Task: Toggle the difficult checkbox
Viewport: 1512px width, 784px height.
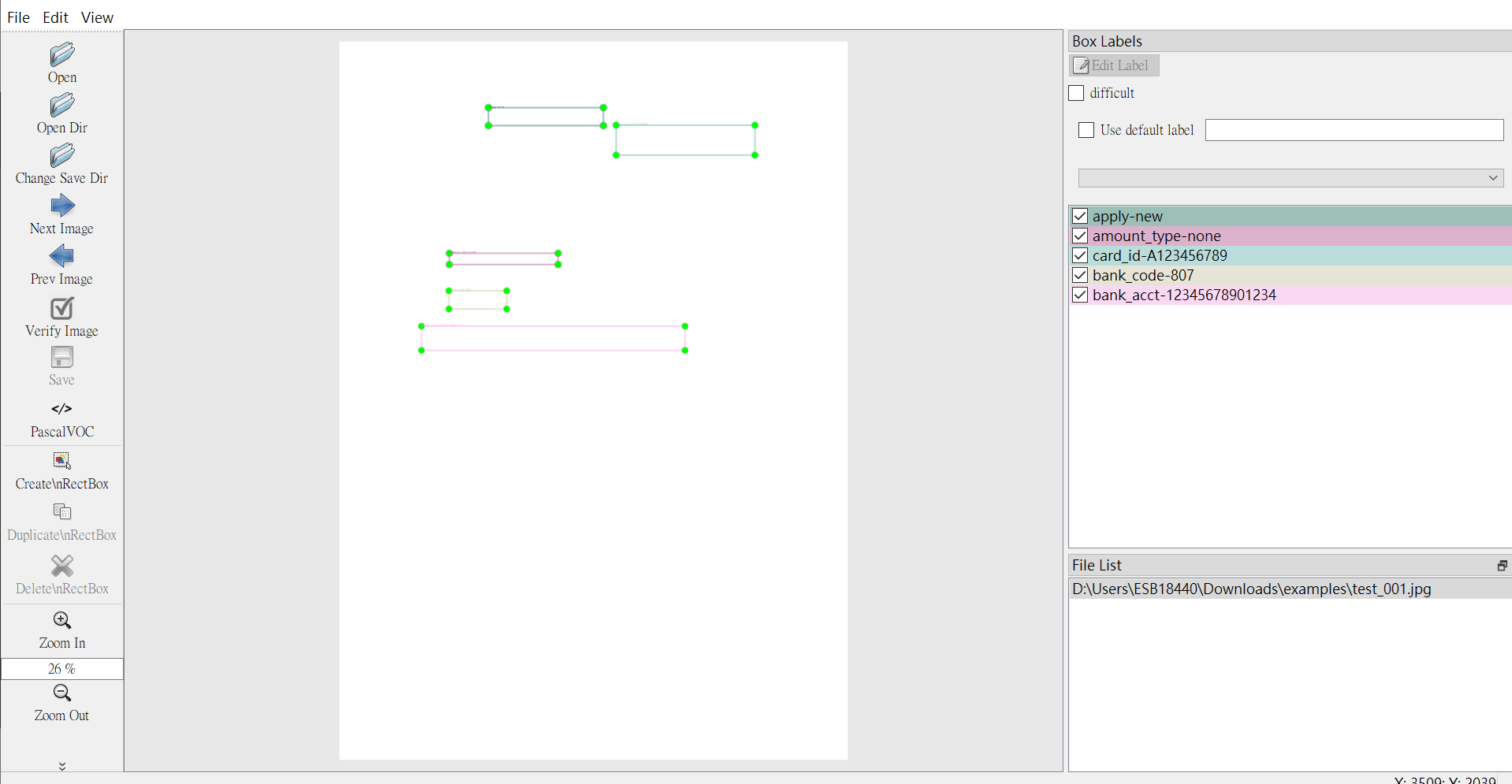Action: pyautogui.click(x=1076, y=93)
